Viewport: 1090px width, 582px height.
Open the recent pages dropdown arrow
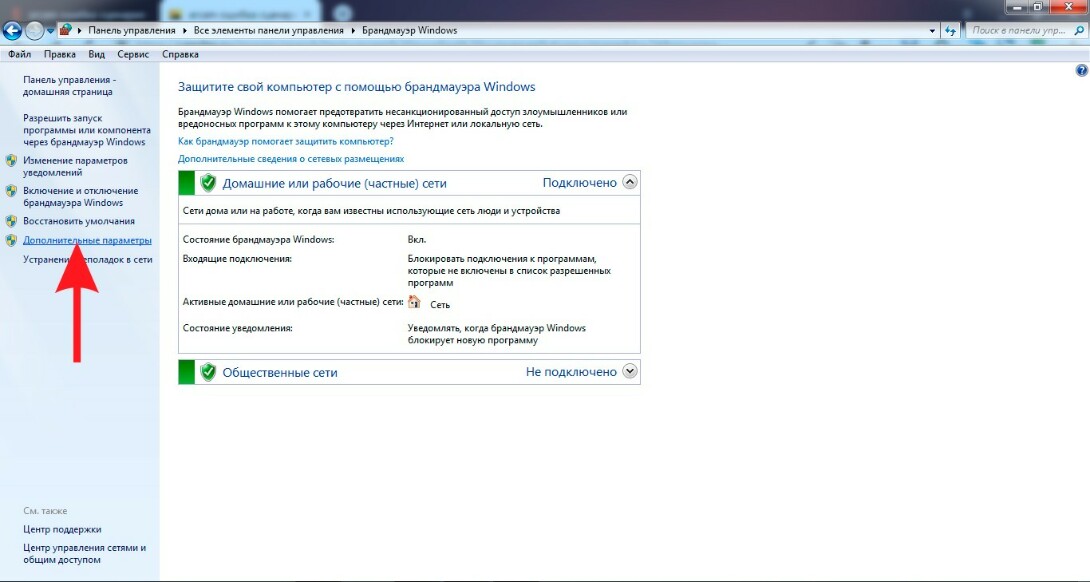coord(50,31)
